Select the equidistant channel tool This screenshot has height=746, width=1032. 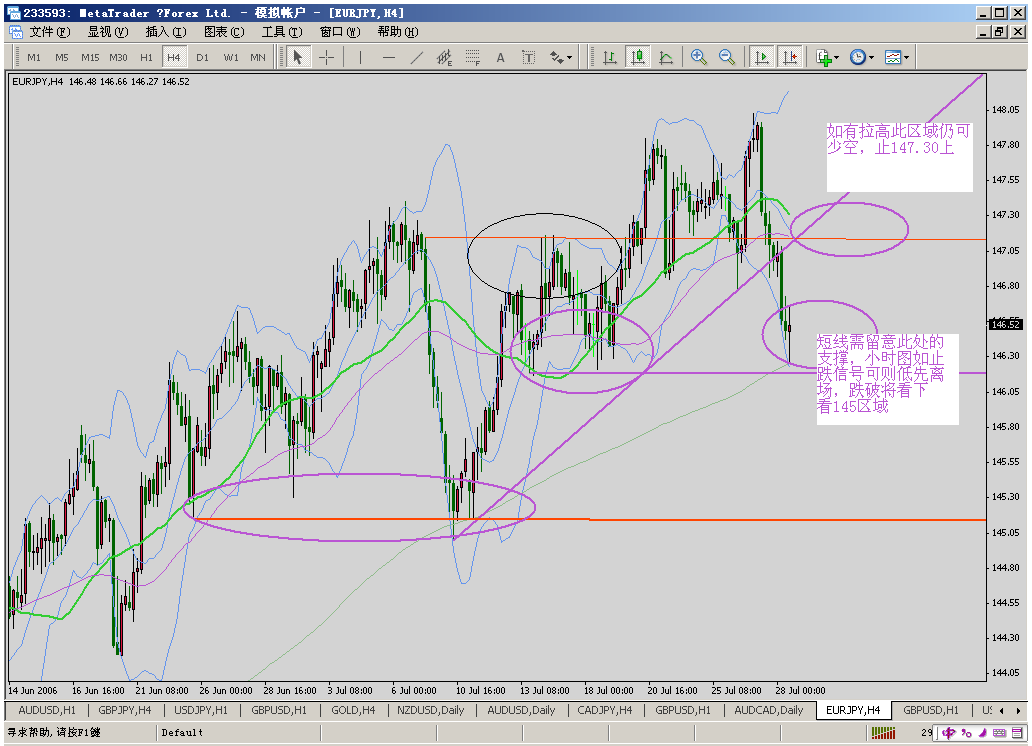(444, 58)
